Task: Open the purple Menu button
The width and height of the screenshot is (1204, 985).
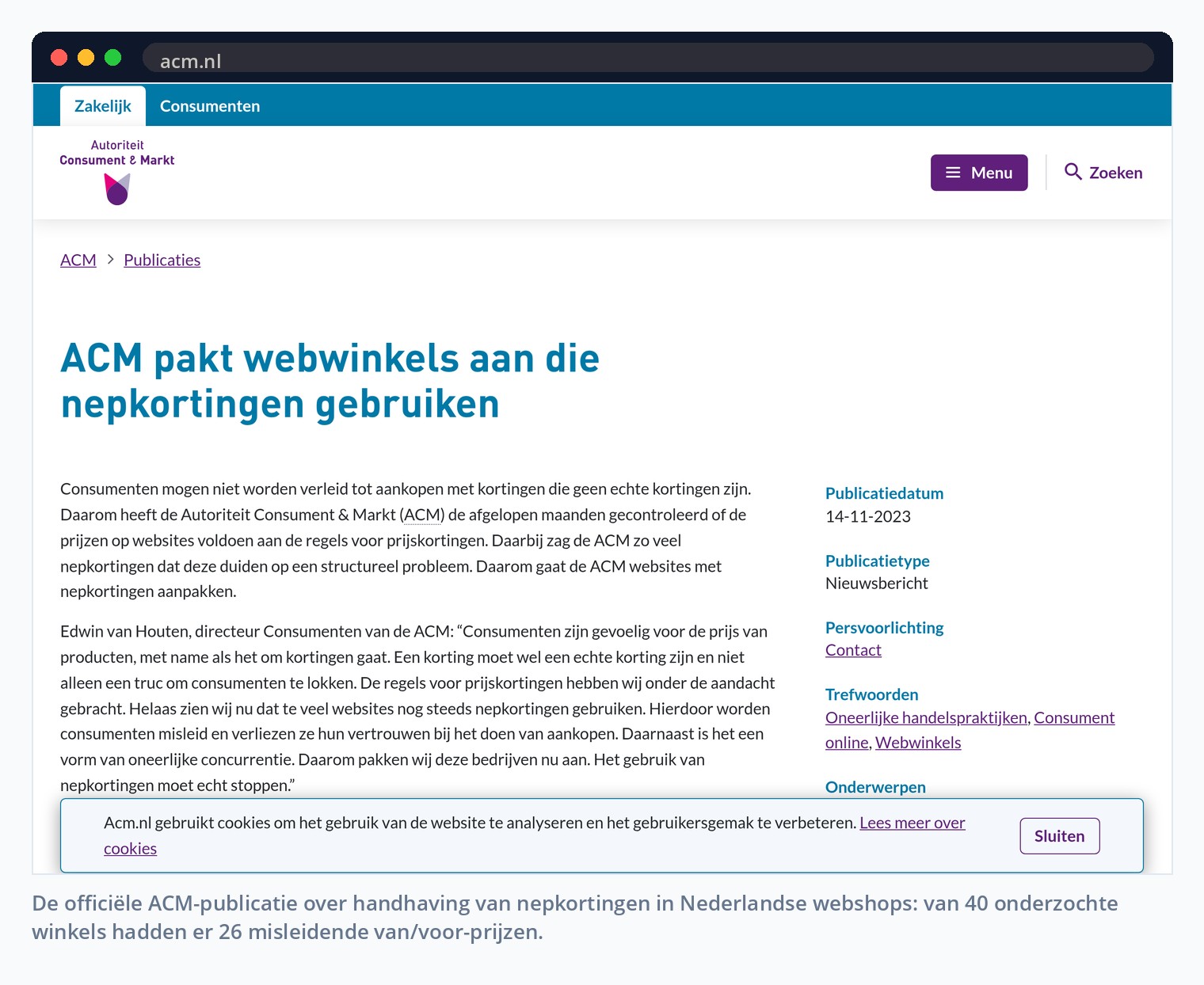Action: (979, 173)
